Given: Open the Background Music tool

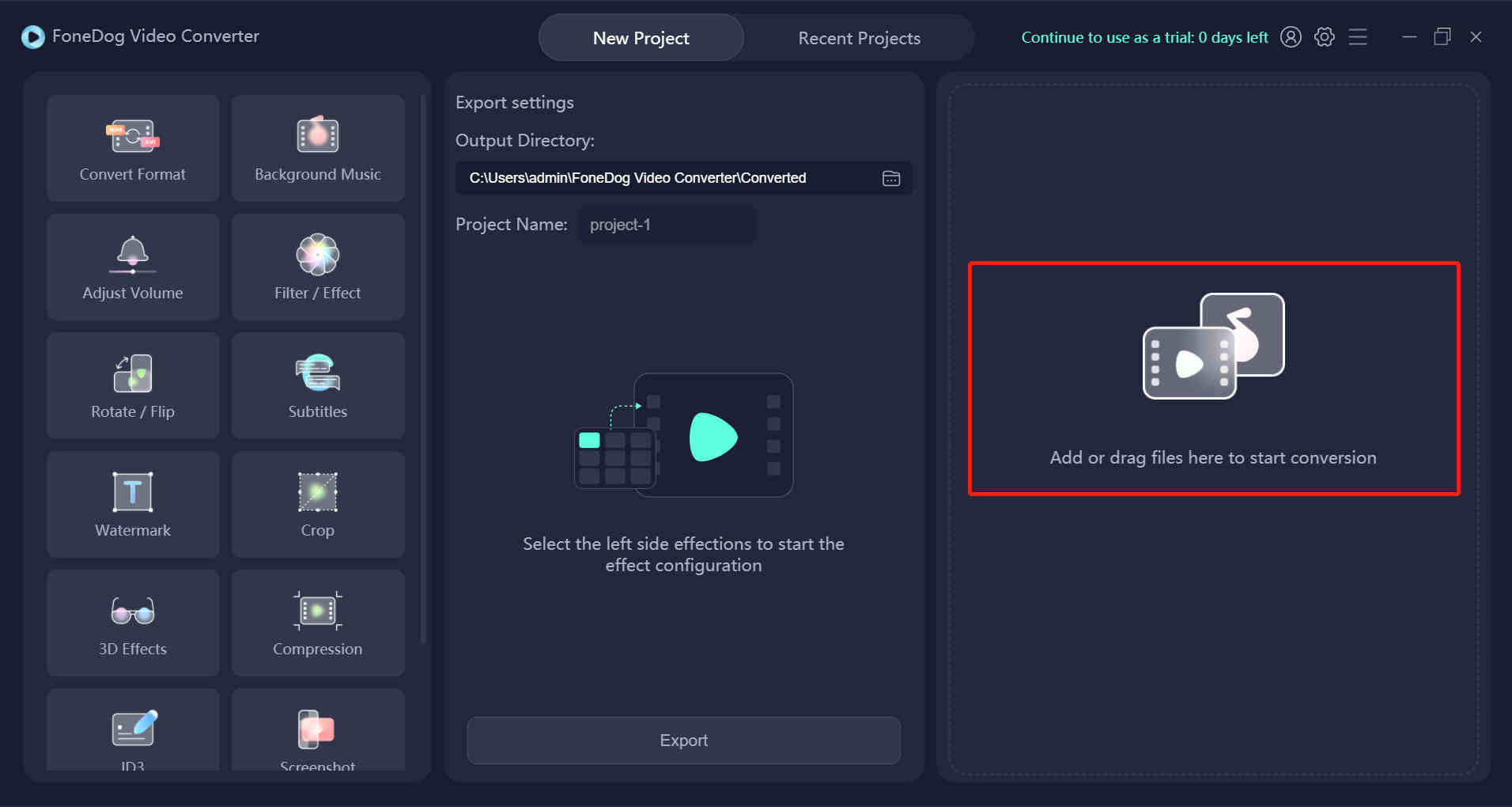Looking at the screenshot, I should pyautogui.click(x=318, y=148).
